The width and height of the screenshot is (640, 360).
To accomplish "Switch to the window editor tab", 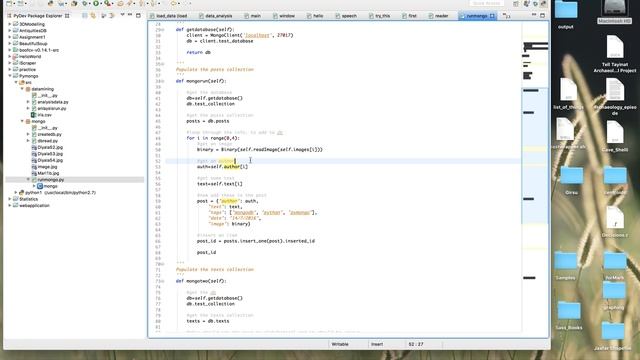I will click(284, 16).
